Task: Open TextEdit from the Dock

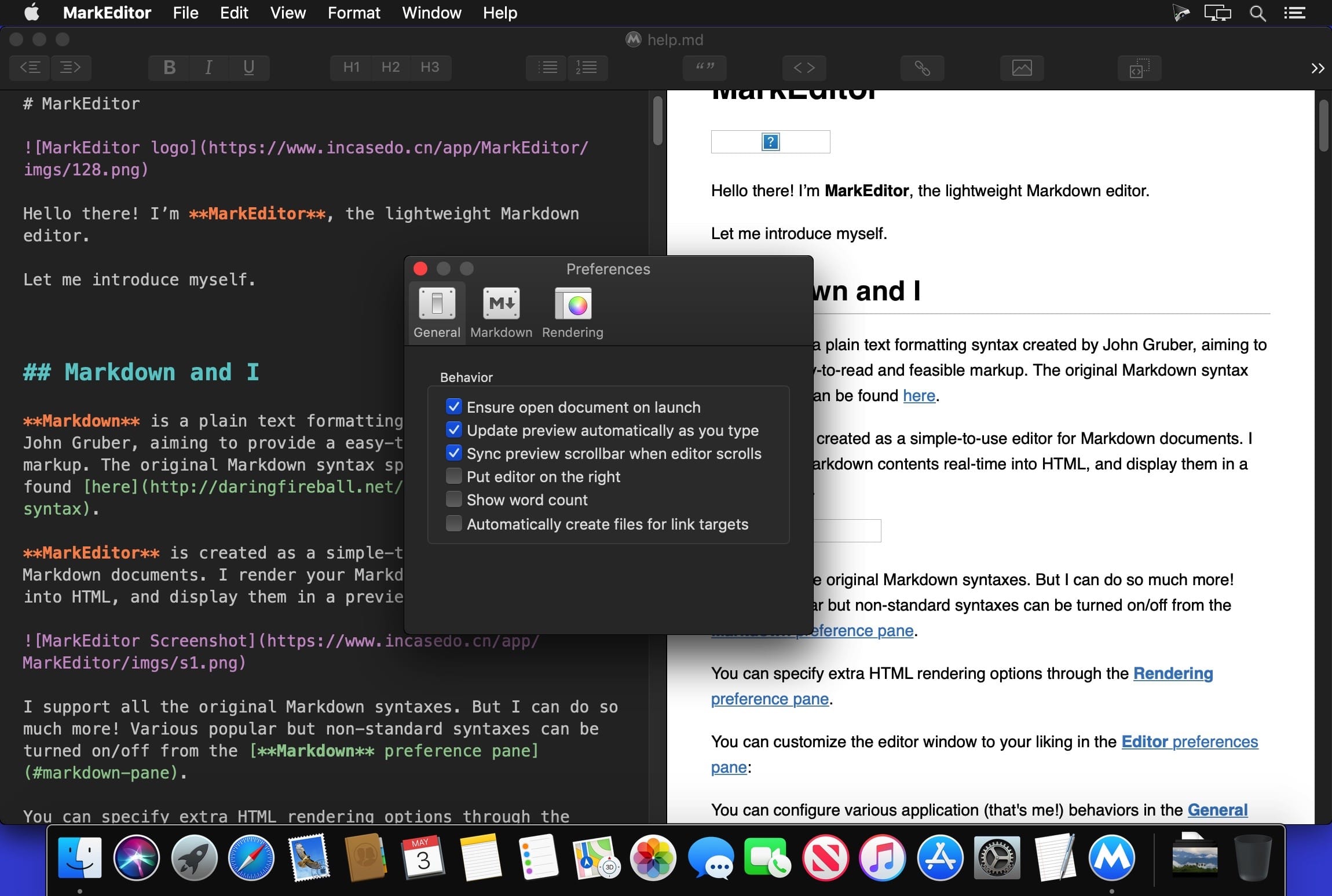Action: click(x=1055, y=858)
